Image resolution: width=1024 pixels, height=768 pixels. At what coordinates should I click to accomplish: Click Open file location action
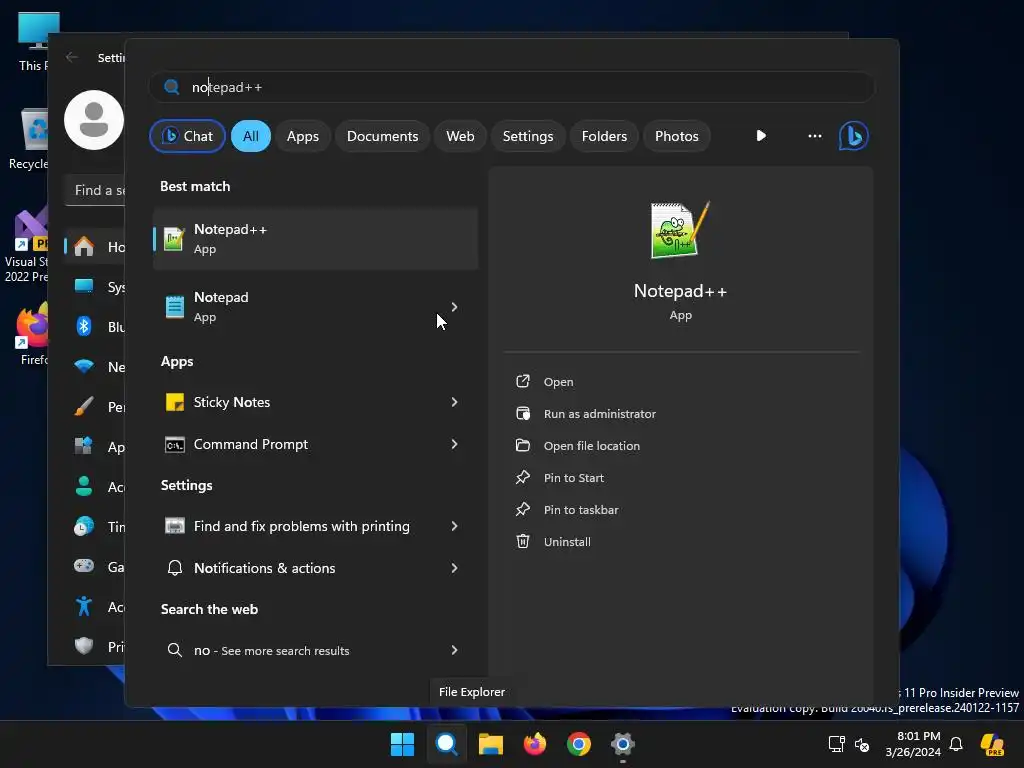[x=592, y=446]
